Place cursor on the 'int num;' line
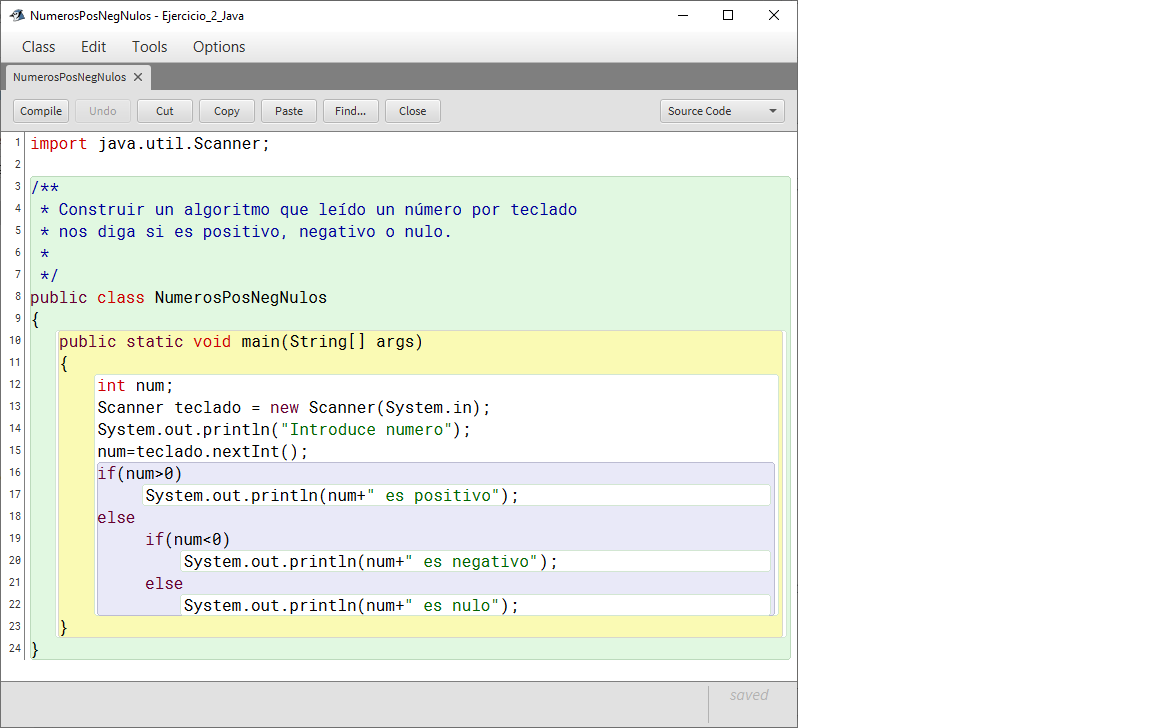 (x=136, y=386)
